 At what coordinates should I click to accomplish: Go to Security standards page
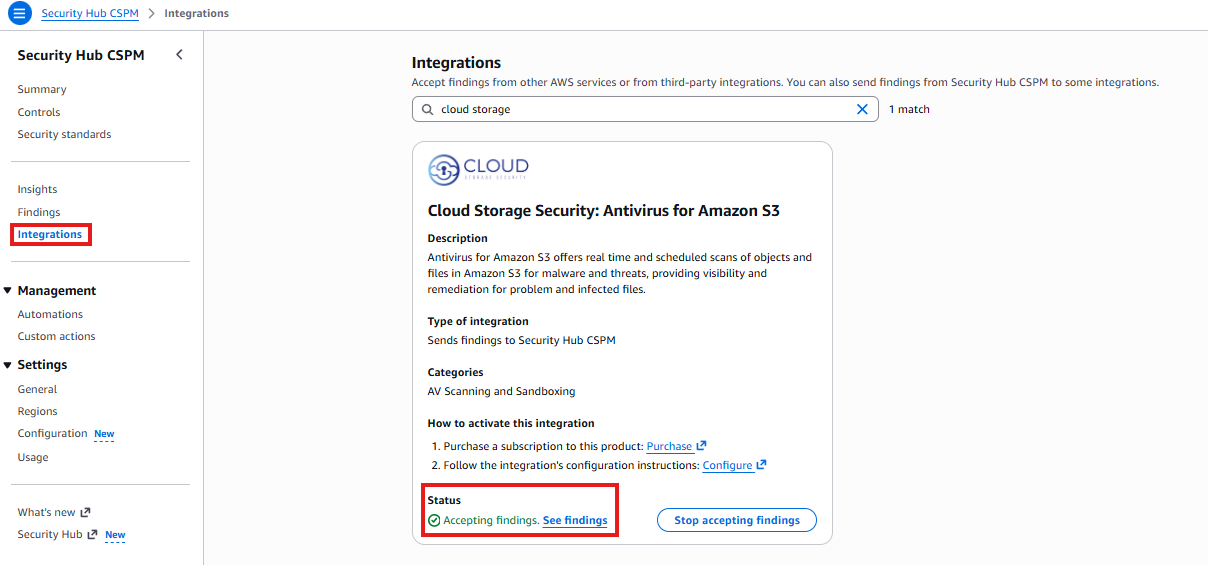[x=64, y=134]
